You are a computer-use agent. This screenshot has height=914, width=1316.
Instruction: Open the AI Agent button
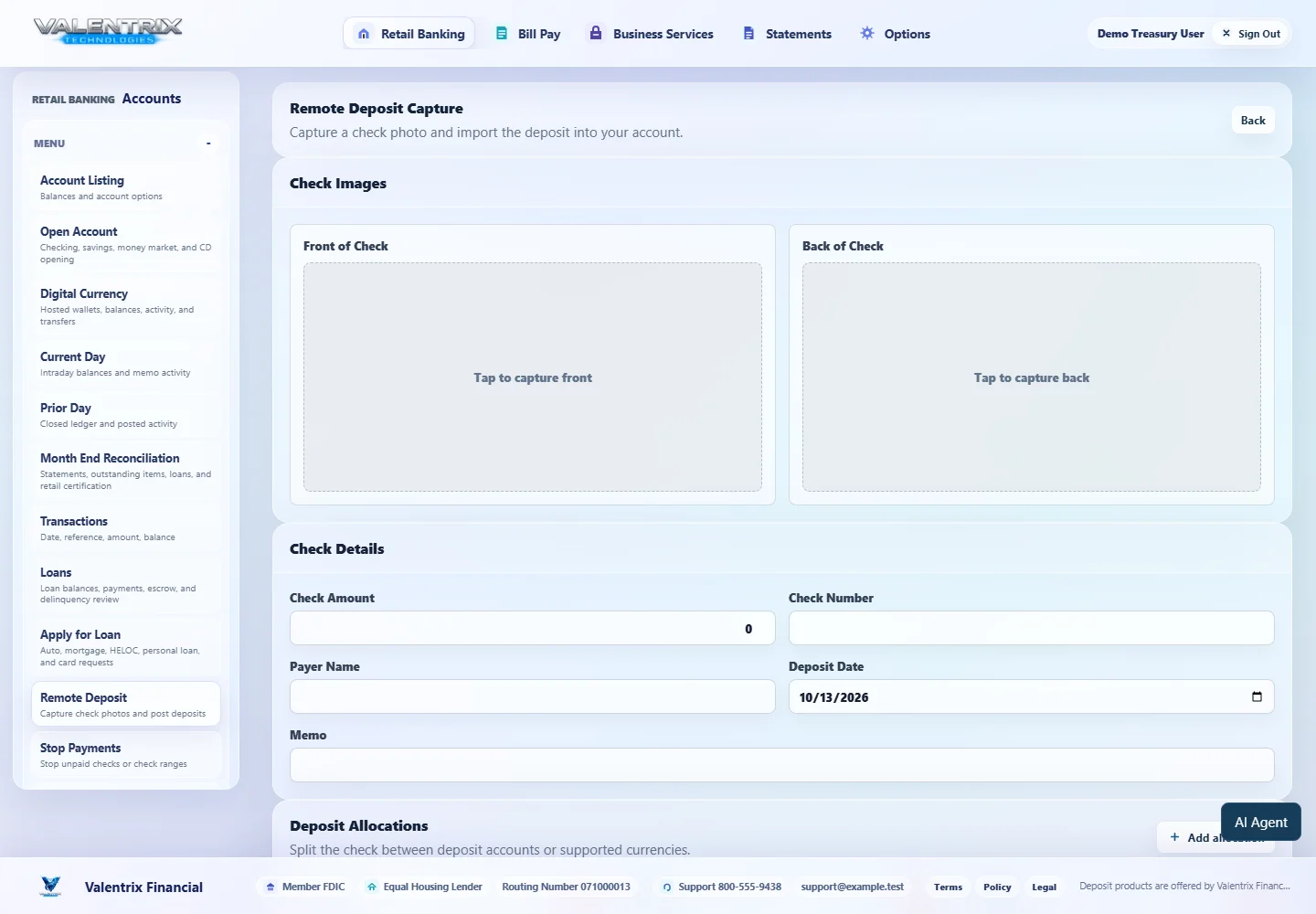pos(1261,822)
